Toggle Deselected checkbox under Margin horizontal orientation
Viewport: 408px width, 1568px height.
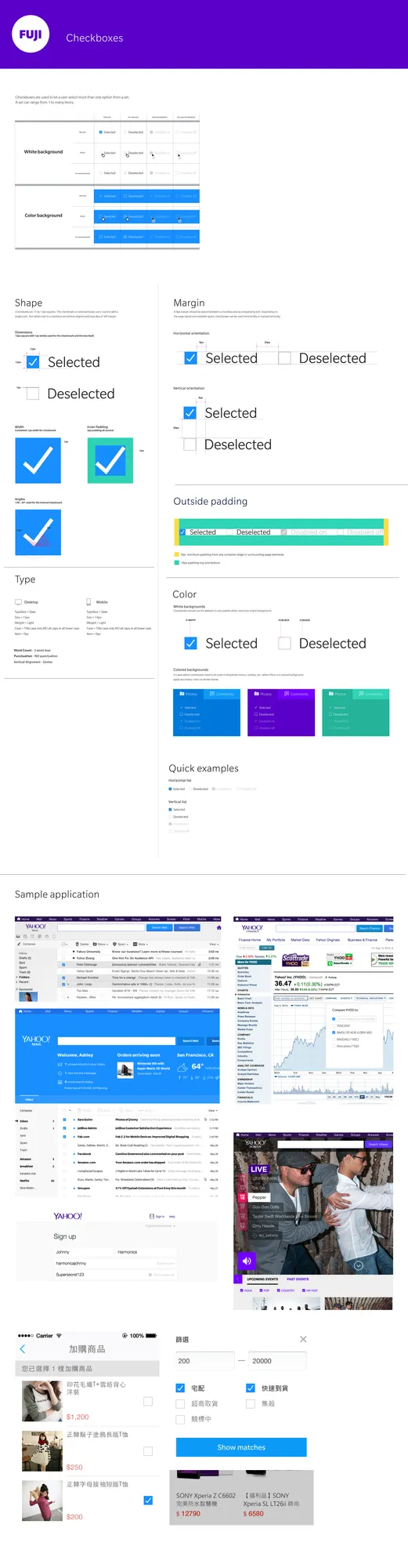pyautogui.click(x=285, y=358)
